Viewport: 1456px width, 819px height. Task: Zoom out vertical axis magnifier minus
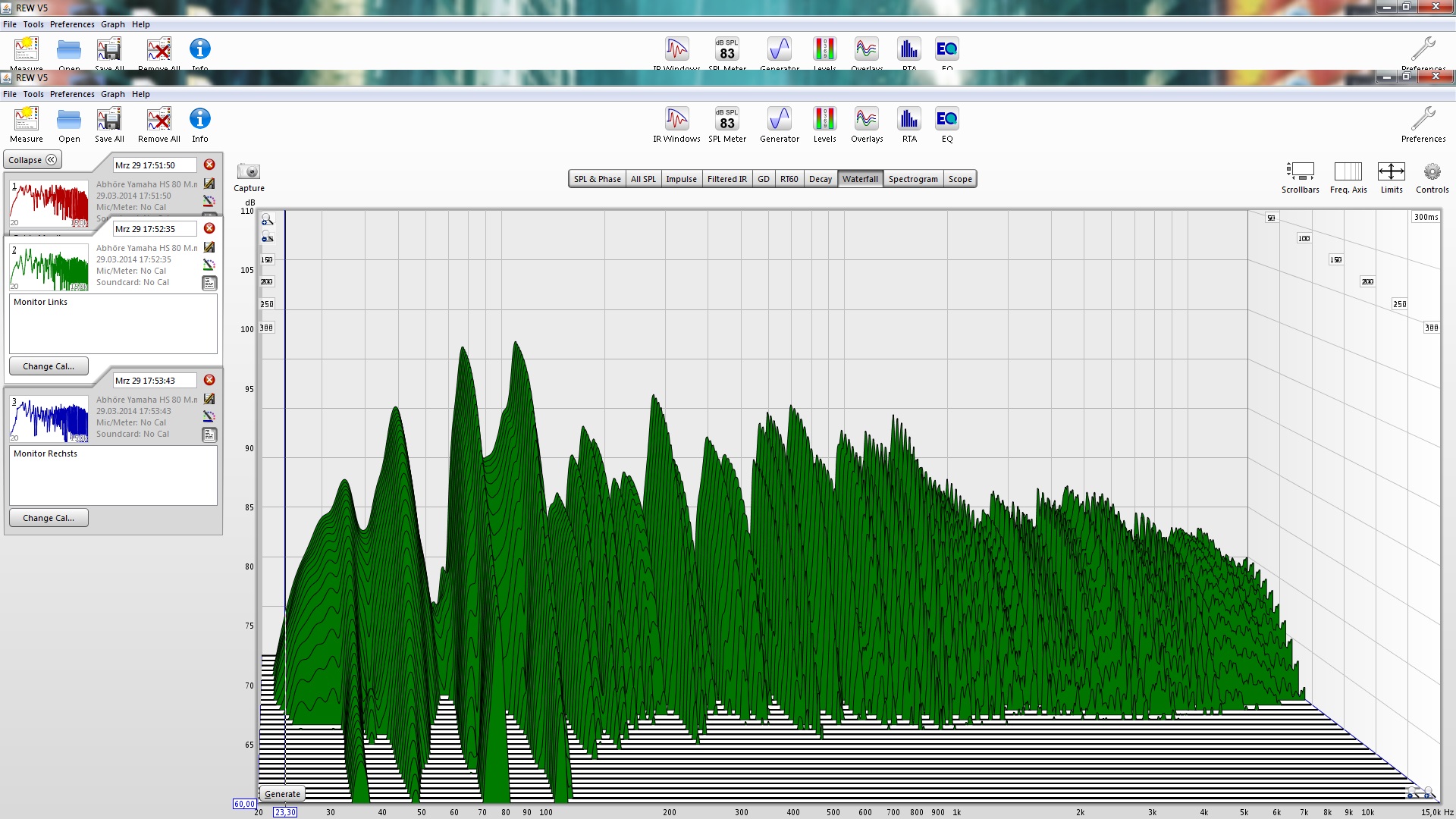pyautogui.click(x=267, y=237)
